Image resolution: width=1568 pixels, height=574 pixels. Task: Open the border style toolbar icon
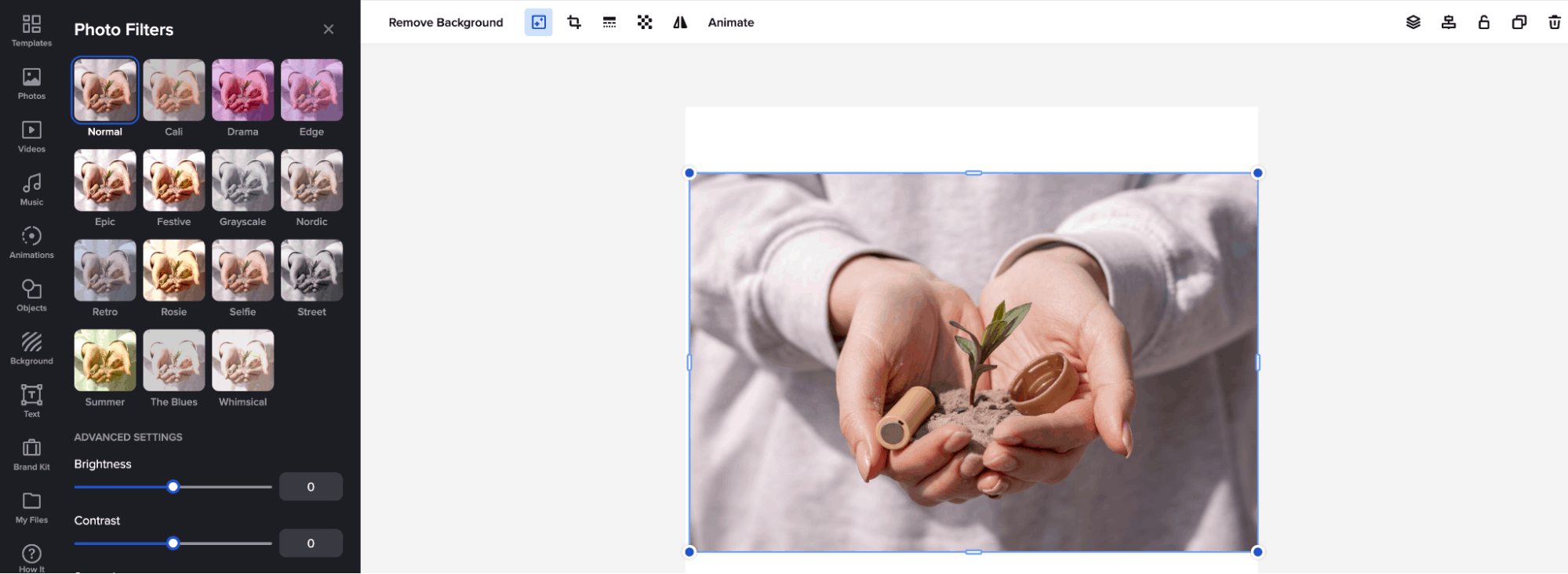609,23
